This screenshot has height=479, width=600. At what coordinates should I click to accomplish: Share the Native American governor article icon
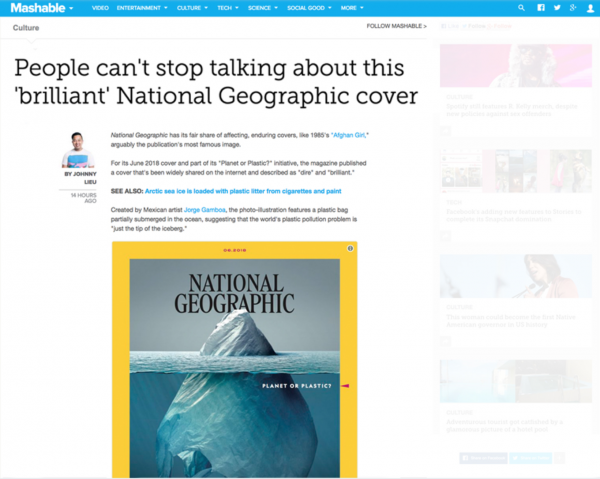(445, 341)
